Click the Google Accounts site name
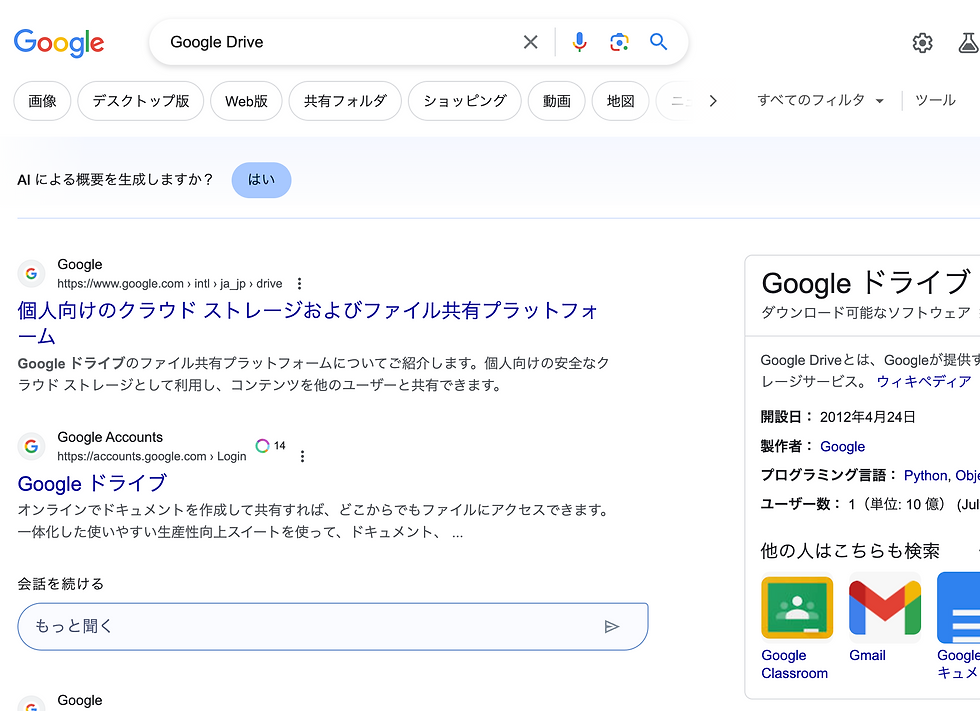The height and width of the screenshot is (711, 980). (x=110, y=437)
